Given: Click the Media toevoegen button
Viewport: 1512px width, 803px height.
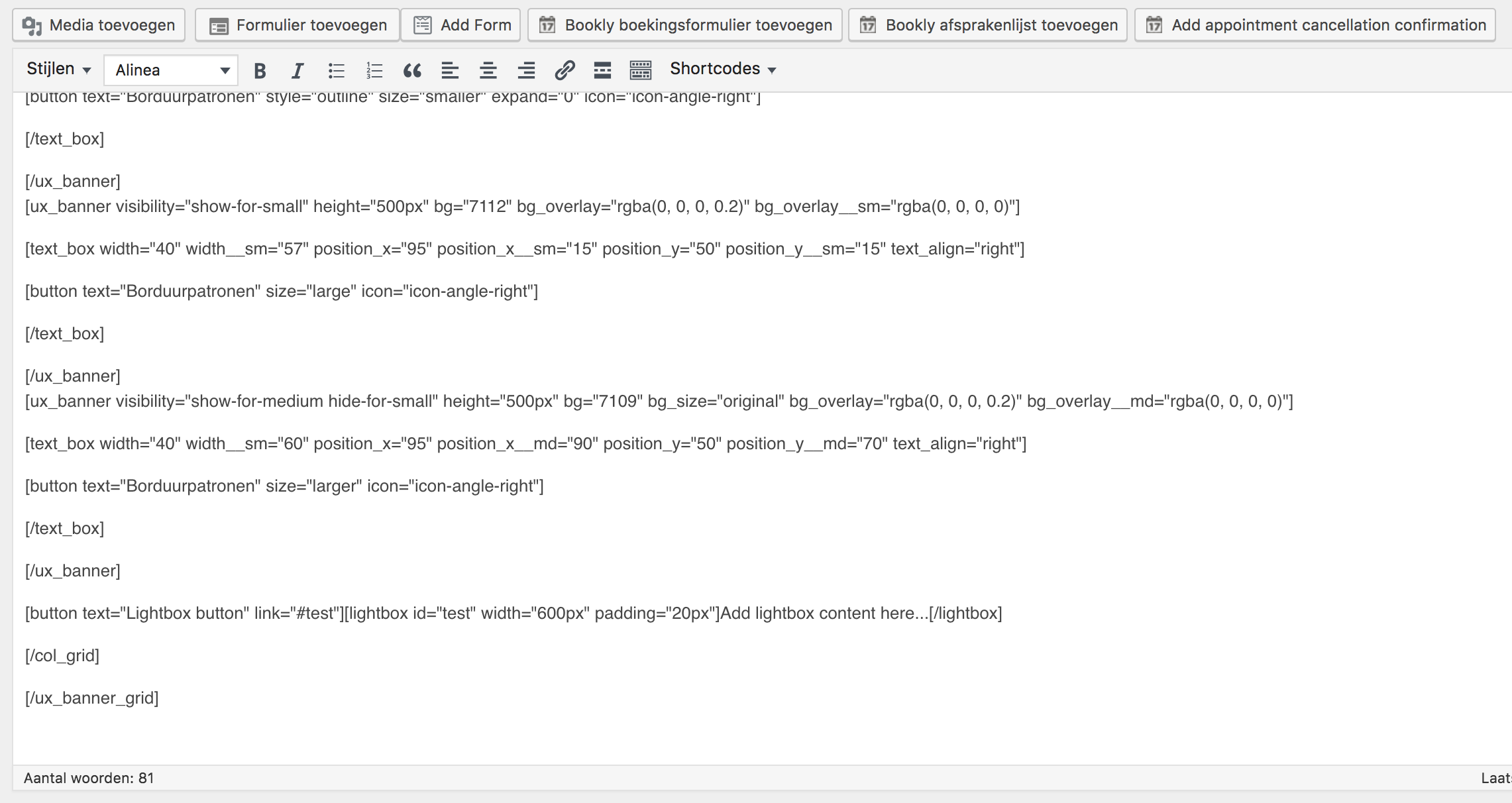Looking at the screenshot, I should pyautogui.click(x=99, y=25).
